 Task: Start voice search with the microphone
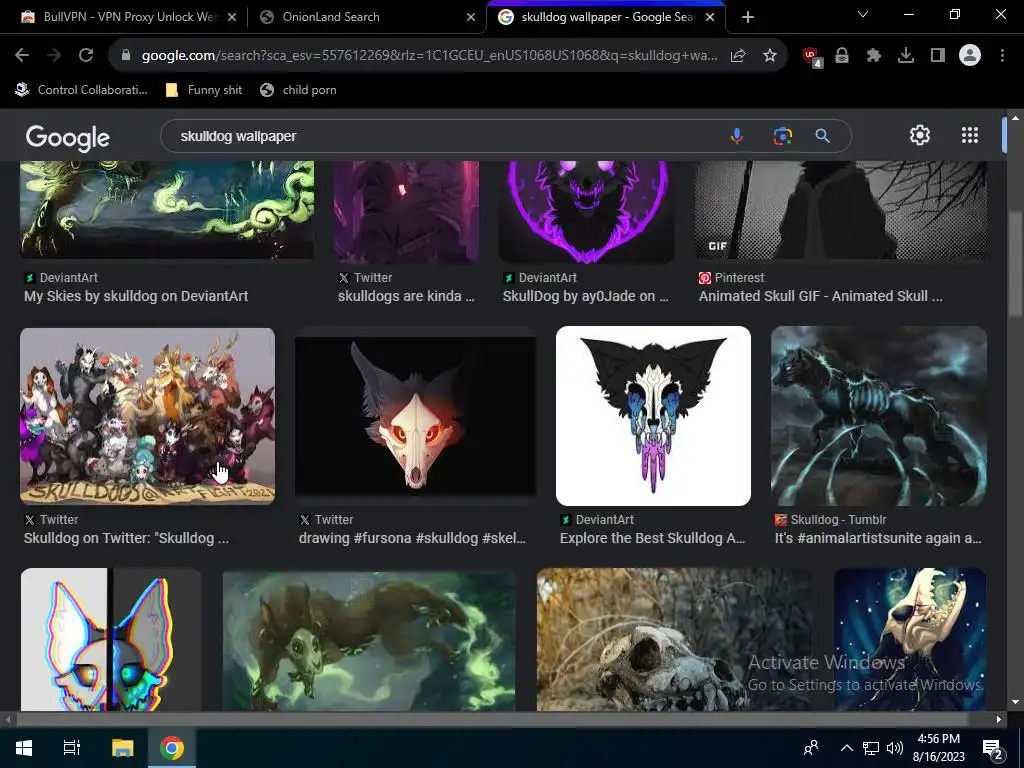click(x=737, y=136)
